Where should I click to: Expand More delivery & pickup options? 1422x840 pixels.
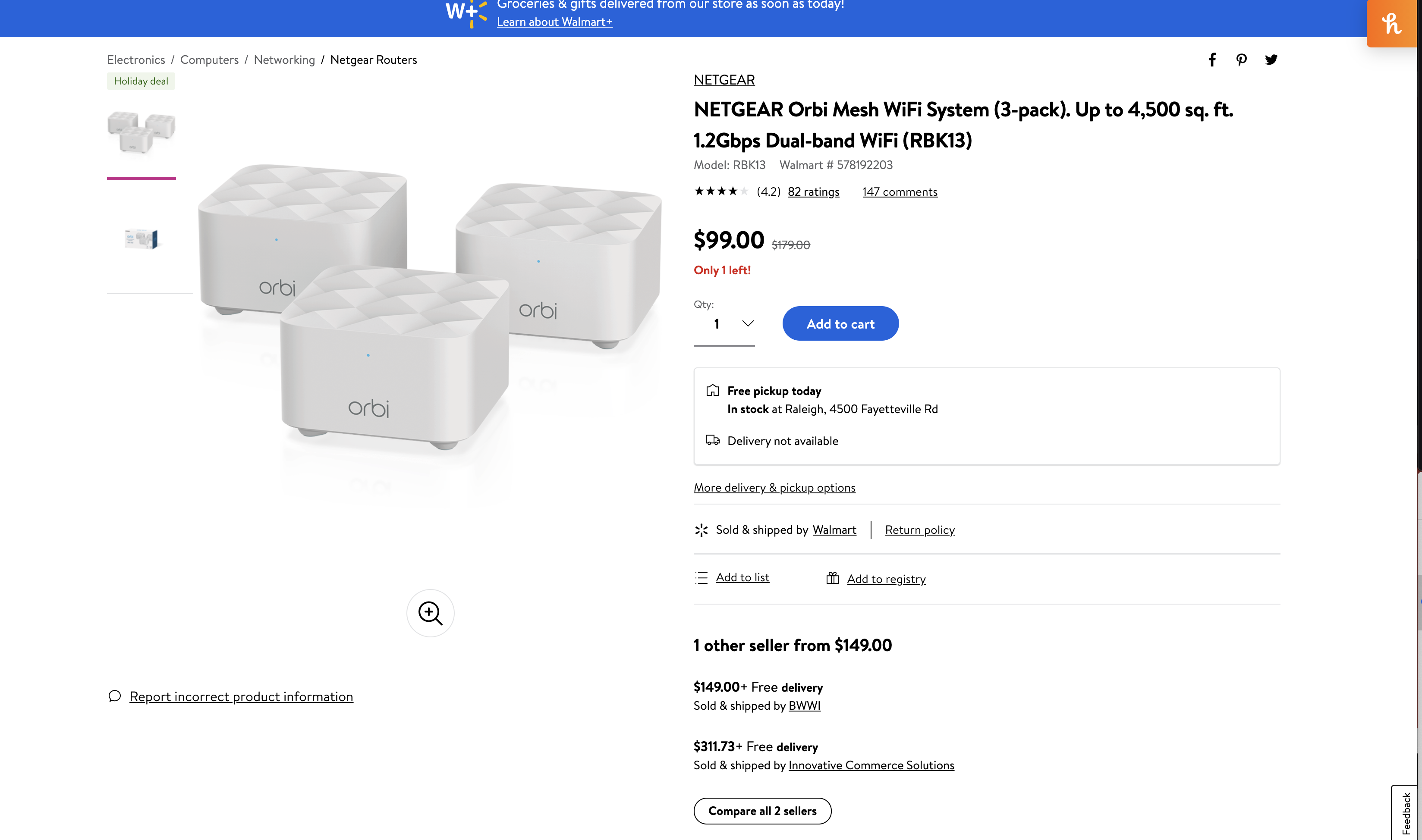pyautogui.click(x=774, y=487)
